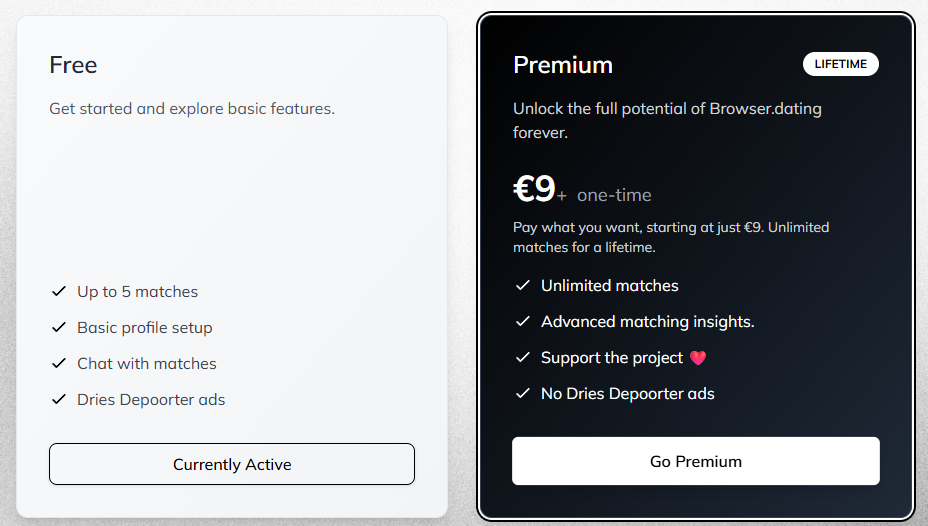Viewport: 928px width, 526px height.
Task: Click the checkmark next to Support the project
Action: click(x=523, y=357)
